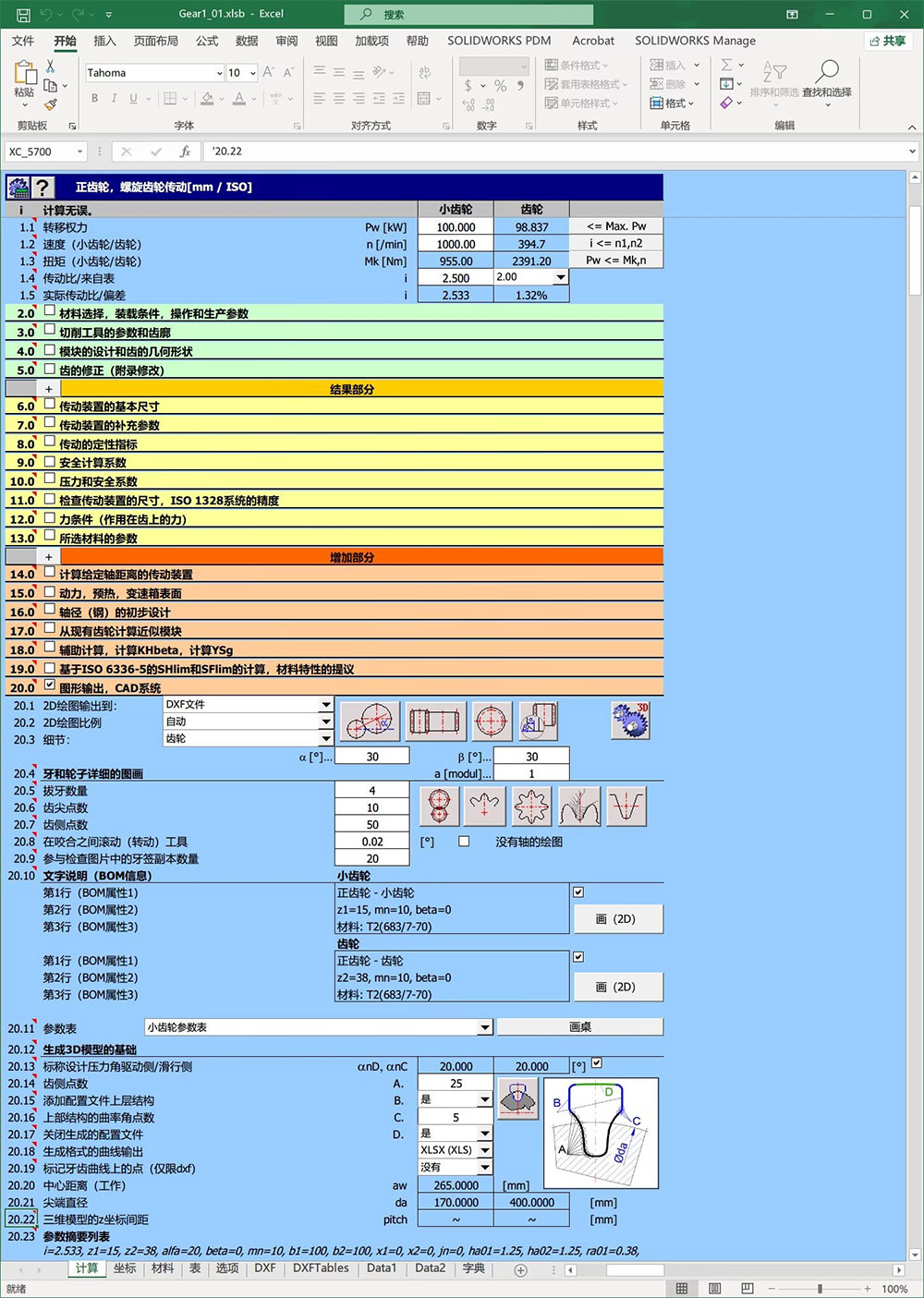Expand the 小齿轮参数表 dropdown
924x1298 pixels.
pyautogui.click(x=485, y=1027)
